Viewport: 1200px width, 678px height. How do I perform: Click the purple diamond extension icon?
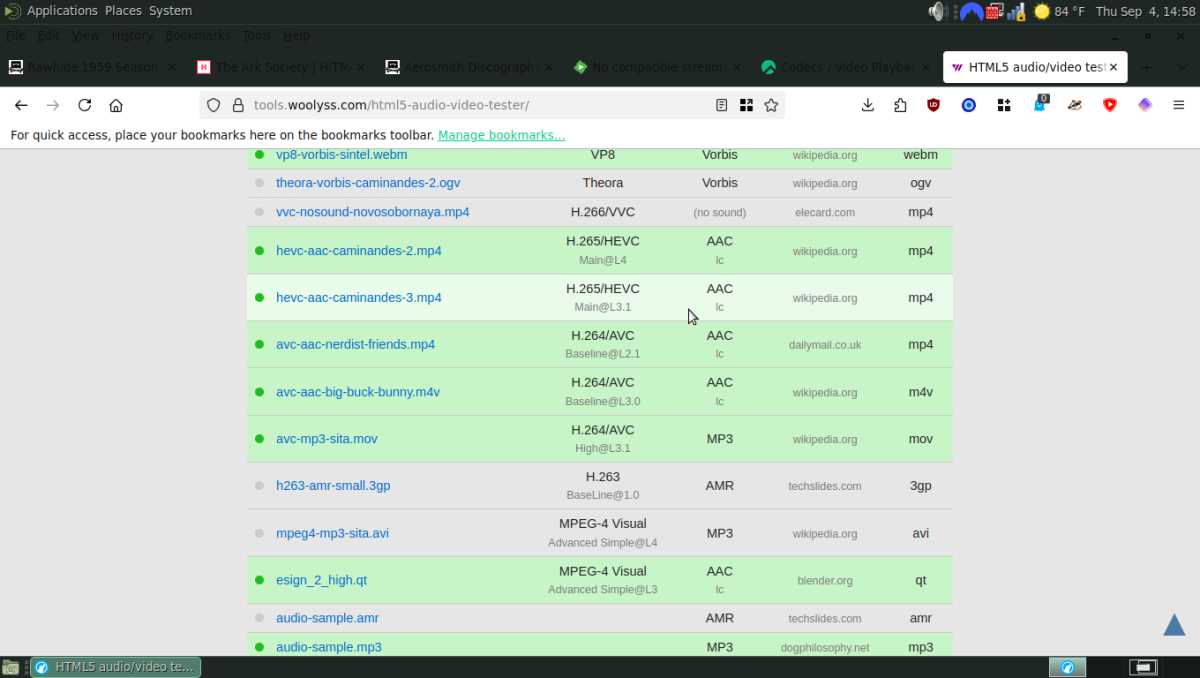(1145, 104)
